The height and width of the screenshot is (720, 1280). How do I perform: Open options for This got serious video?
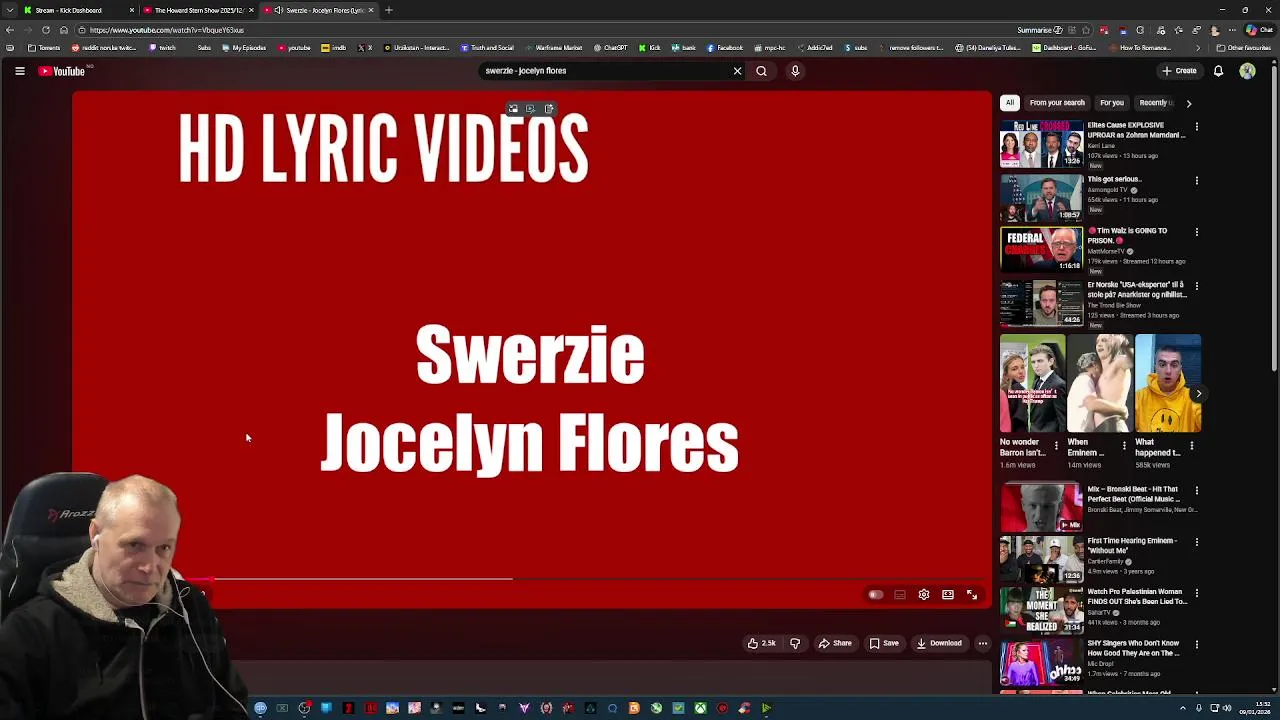coord(1196,181)
